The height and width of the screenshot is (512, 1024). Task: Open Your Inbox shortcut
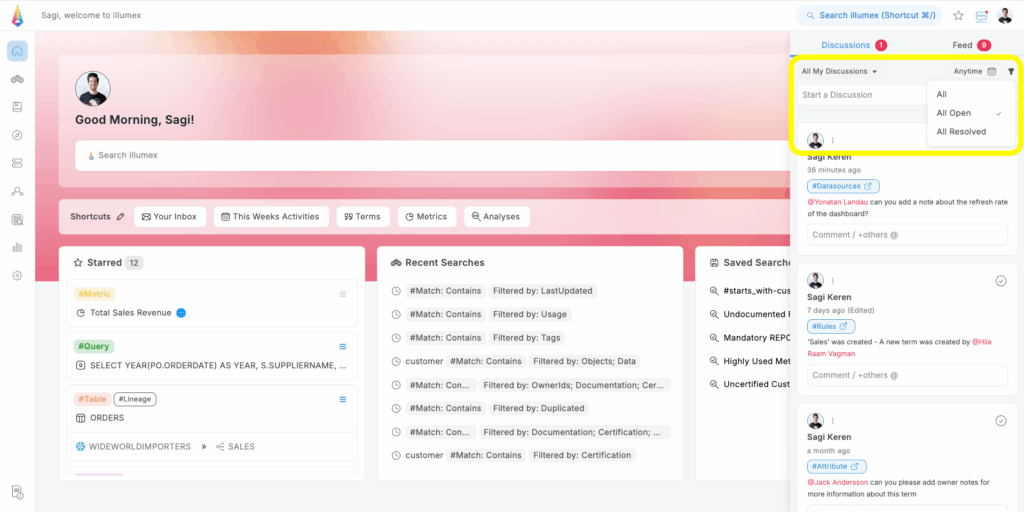169,217
